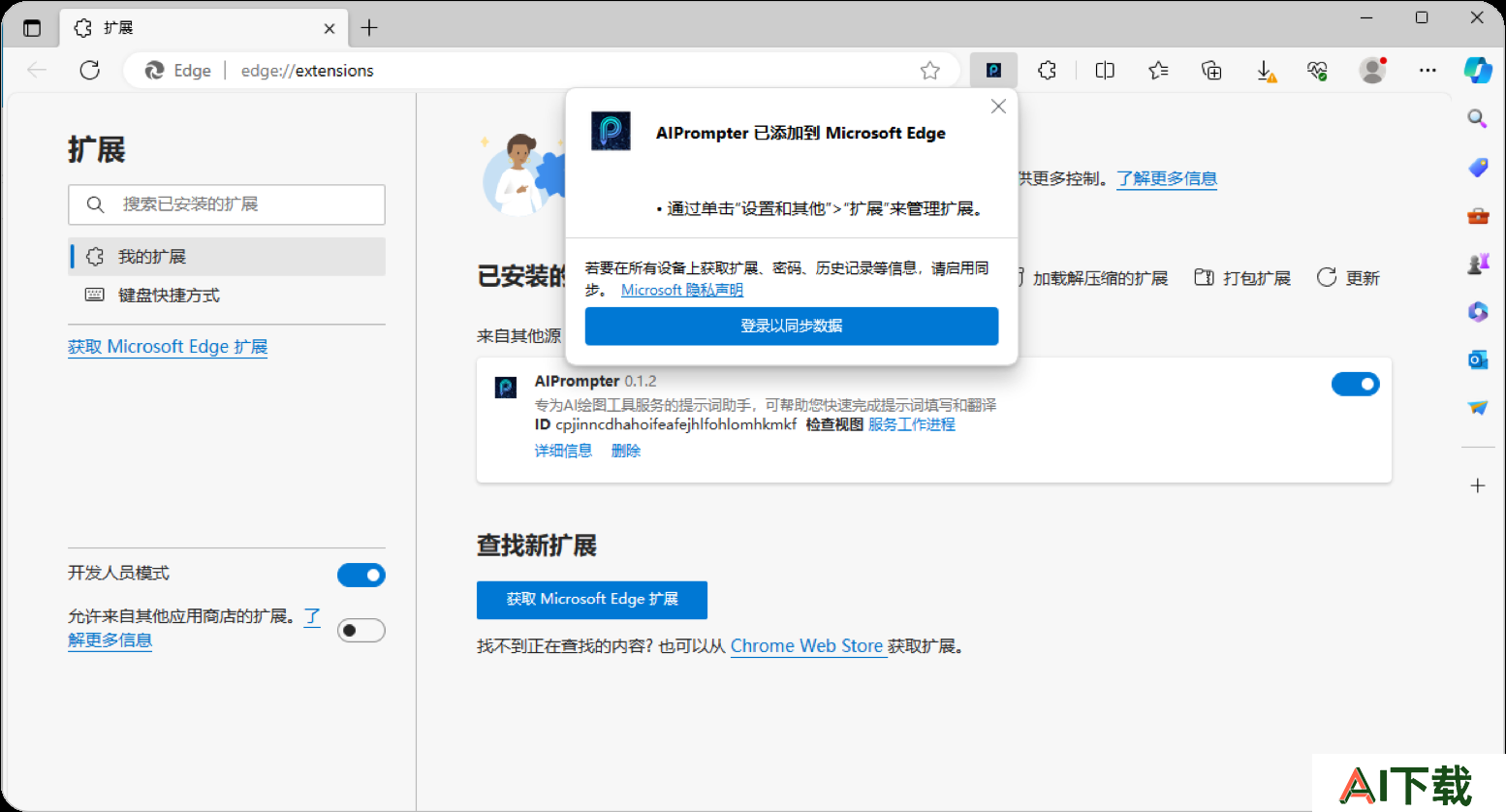Viewport: 1506px width, 812px height.
Task: Open the Collections icon
Action: click(x=1211, y=70)
